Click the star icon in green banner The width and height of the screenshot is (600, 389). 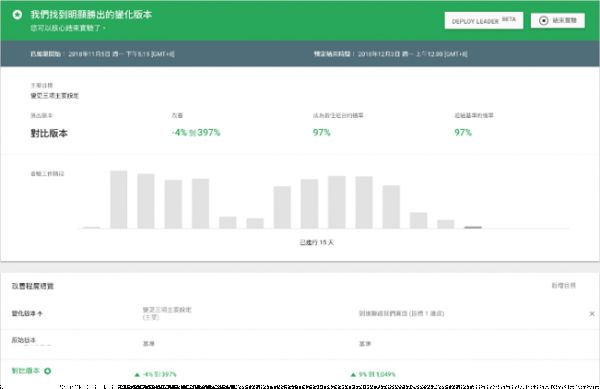point(17,15)
